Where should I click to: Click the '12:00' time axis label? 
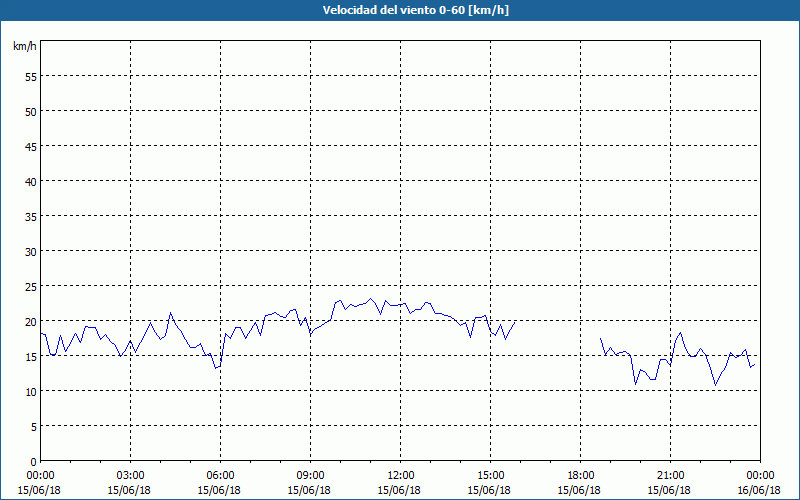399,476
